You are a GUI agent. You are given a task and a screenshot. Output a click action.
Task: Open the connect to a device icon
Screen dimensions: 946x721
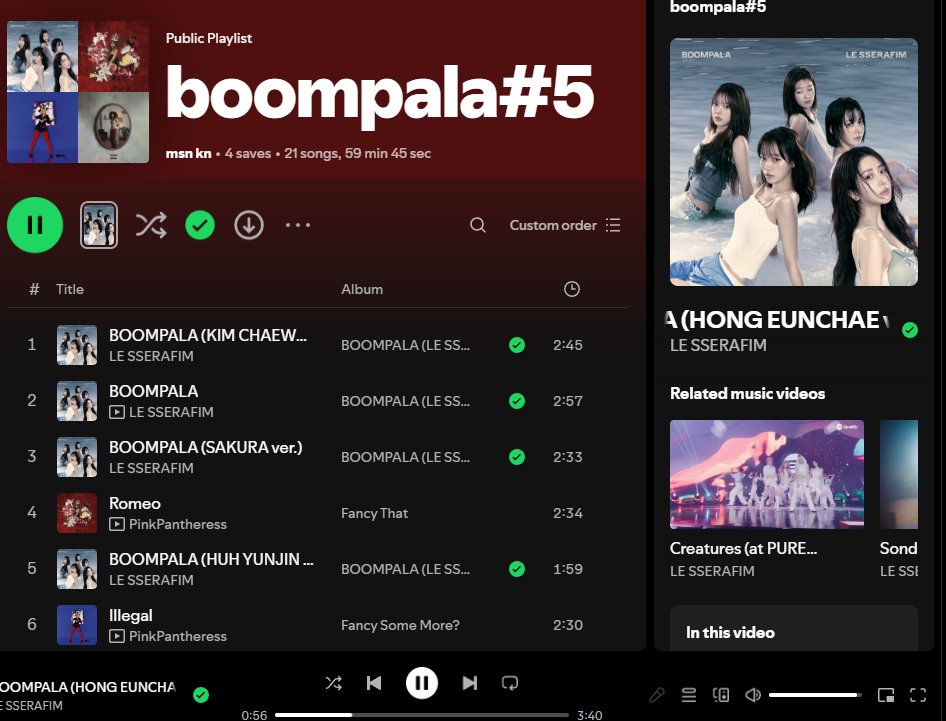click(x=721, y=695)
